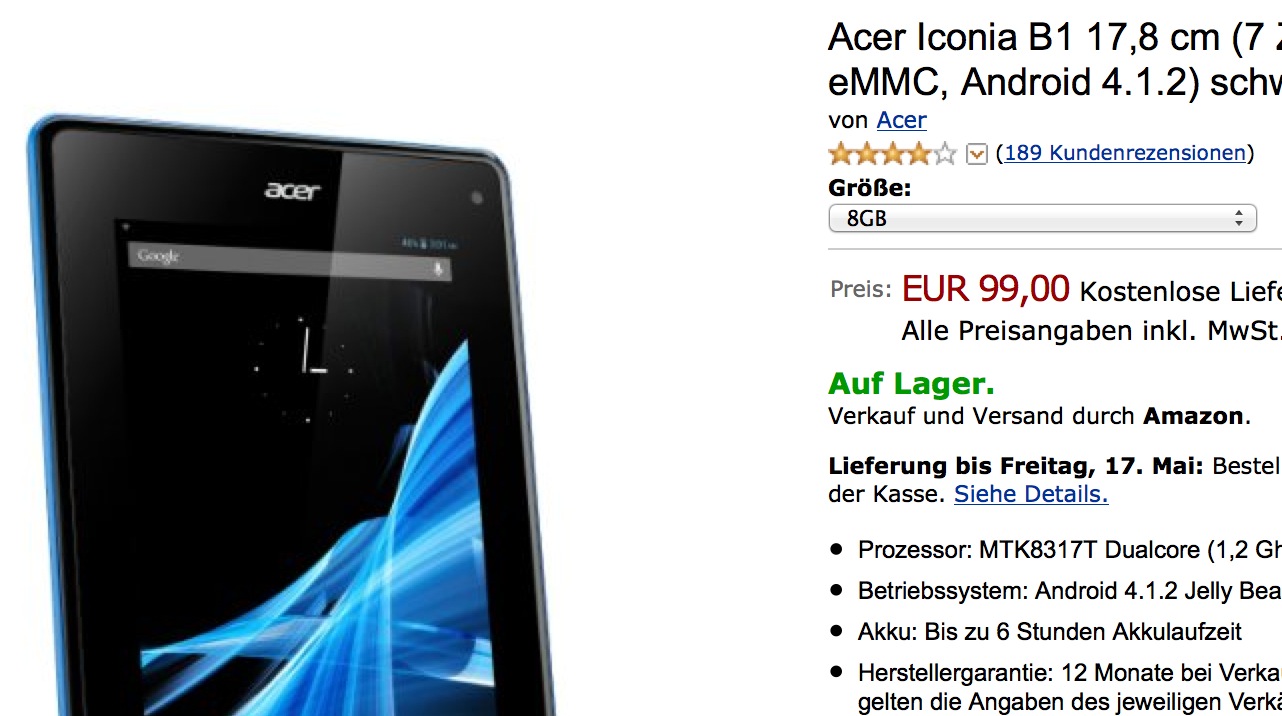The height and width of the screenshot is (716, 1282).
Task: Click the front camera on the tablet
Action: click(x=476, y=198)
